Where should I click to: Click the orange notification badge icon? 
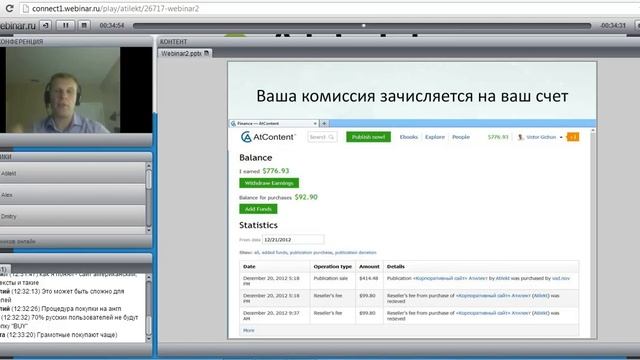[x=573, y=137]
